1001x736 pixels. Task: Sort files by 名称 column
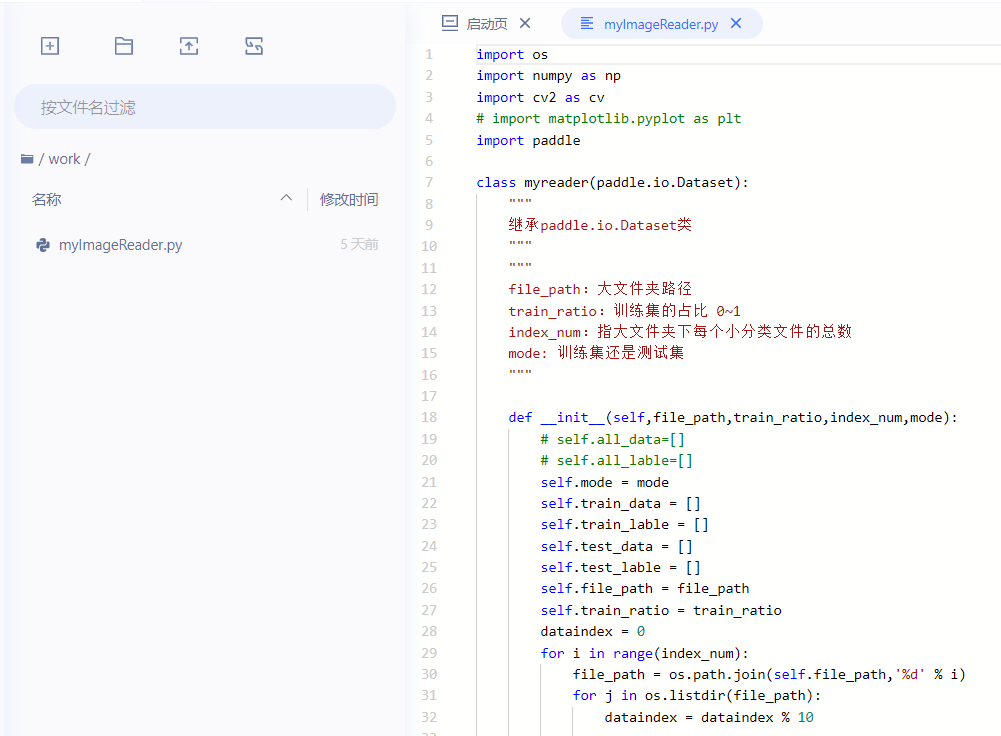[47, 200]
